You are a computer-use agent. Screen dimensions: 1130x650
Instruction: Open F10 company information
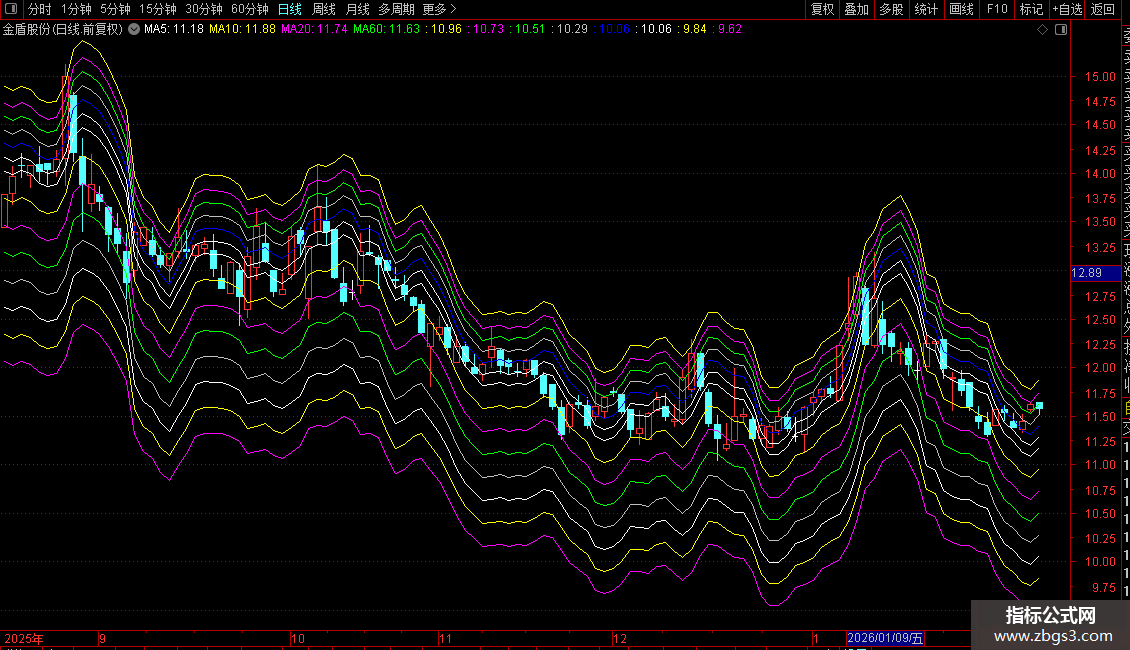(997, 10)
